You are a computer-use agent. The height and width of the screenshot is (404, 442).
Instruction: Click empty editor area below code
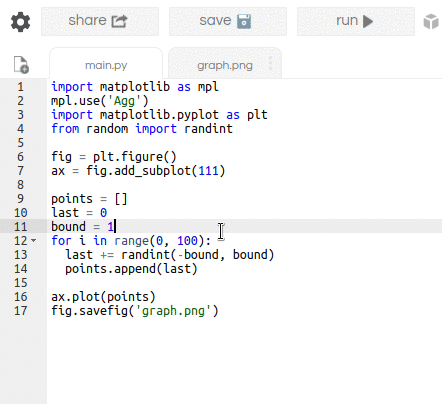coord(244,360)
